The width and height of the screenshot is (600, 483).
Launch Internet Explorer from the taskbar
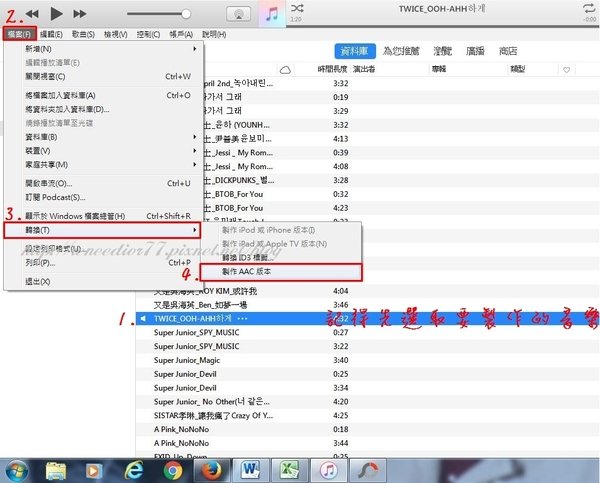[x=134, y=471]
